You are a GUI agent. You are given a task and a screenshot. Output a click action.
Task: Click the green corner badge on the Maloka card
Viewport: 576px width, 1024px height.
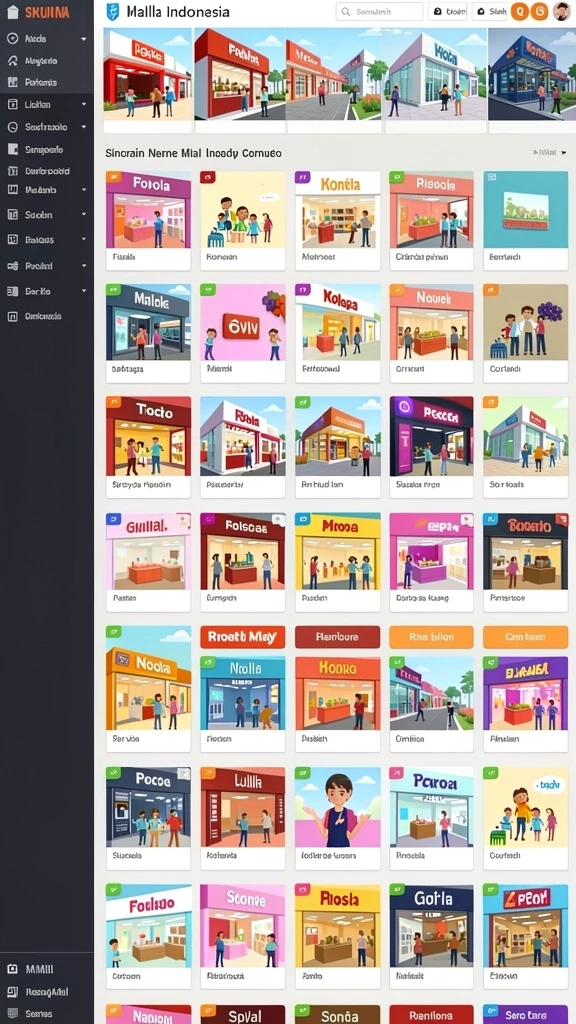(x=112, y=289)
